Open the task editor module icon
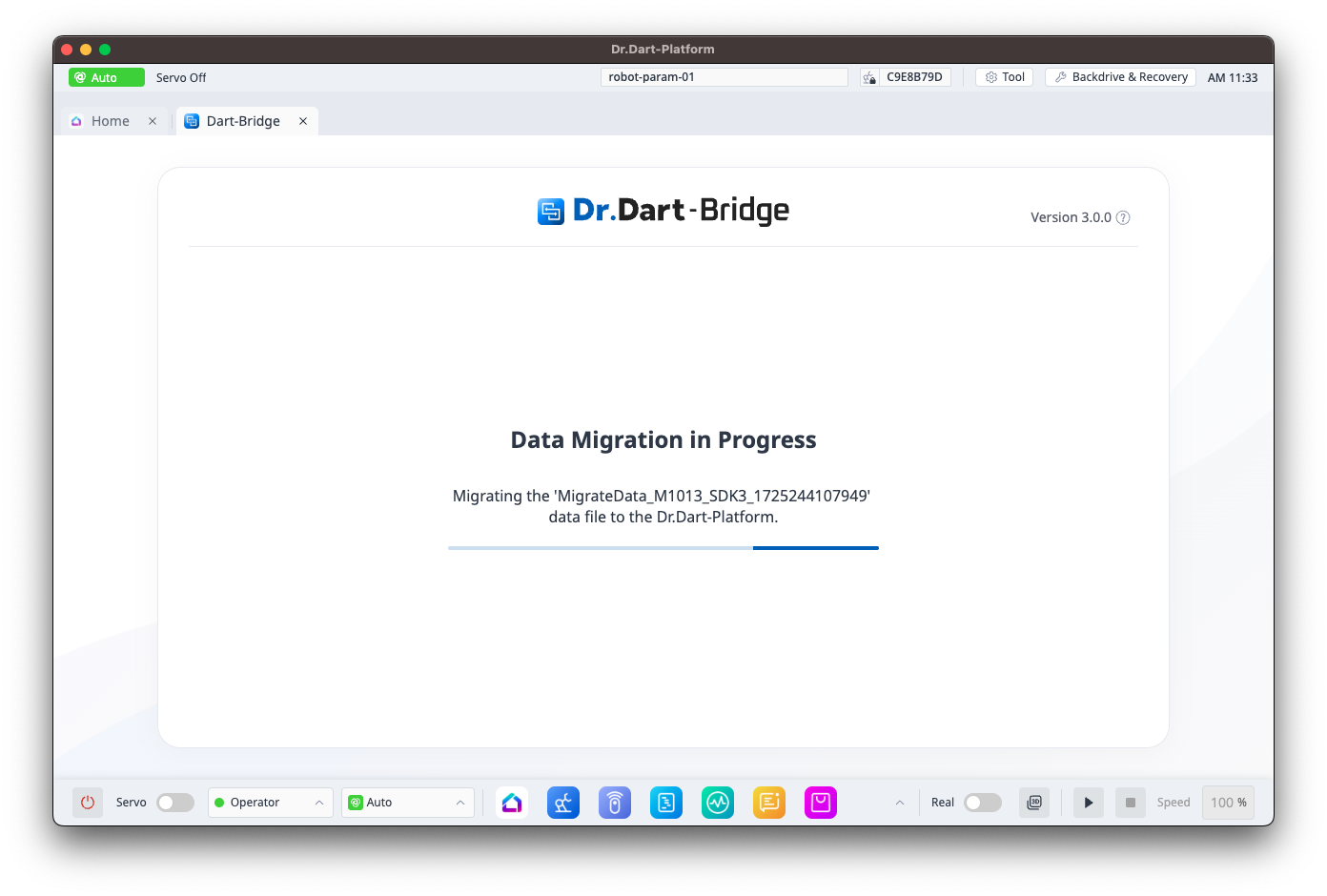This screenshot has height=896, width=1327. click(666, 803)
